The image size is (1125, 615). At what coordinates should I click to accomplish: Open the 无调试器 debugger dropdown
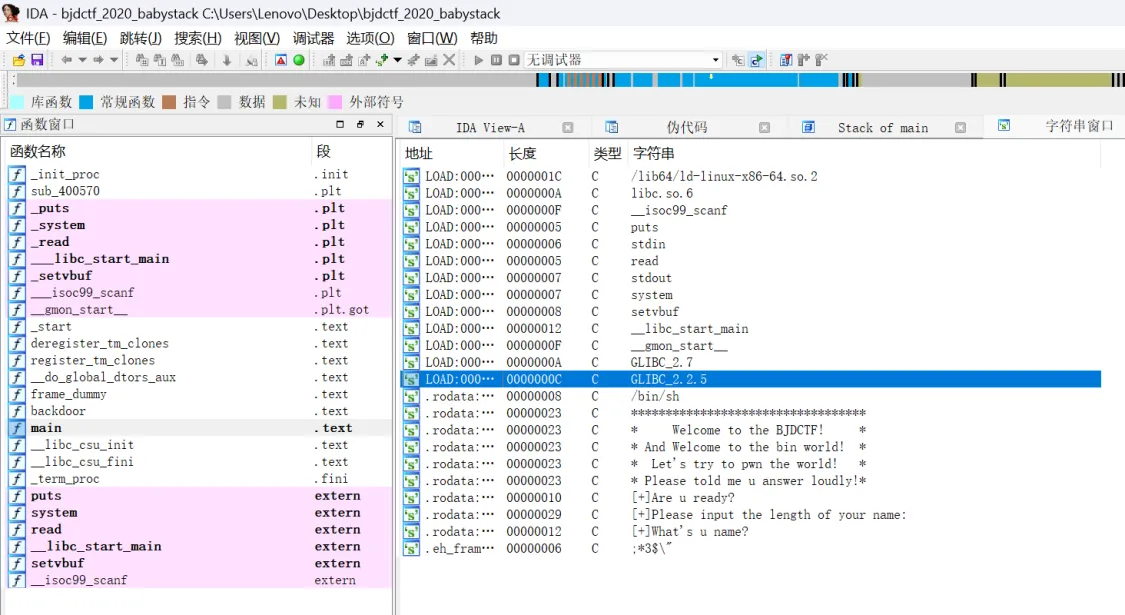coord(623,60)
